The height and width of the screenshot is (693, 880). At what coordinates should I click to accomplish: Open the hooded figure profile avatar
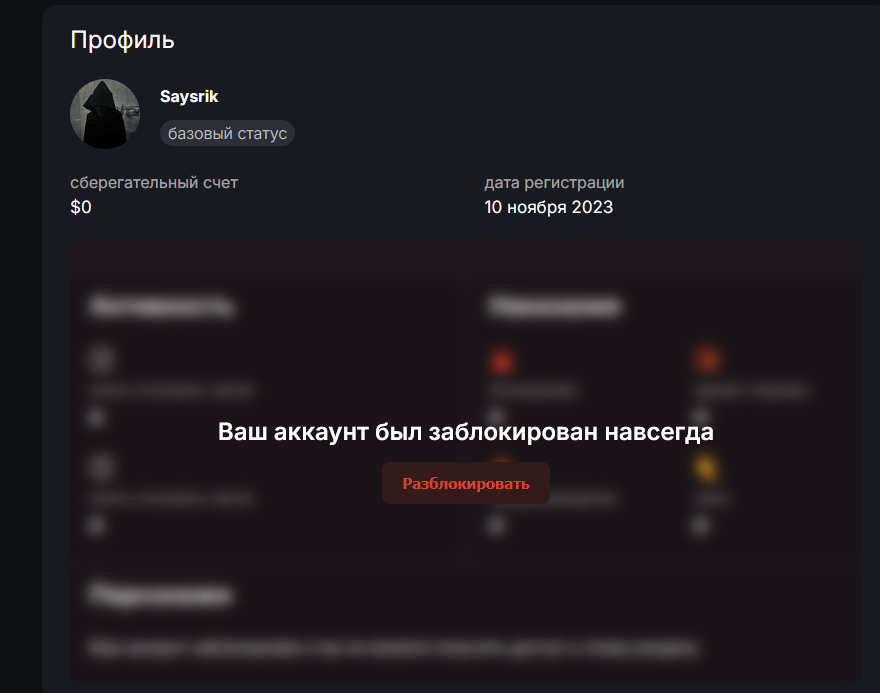(x=105, y=114)
